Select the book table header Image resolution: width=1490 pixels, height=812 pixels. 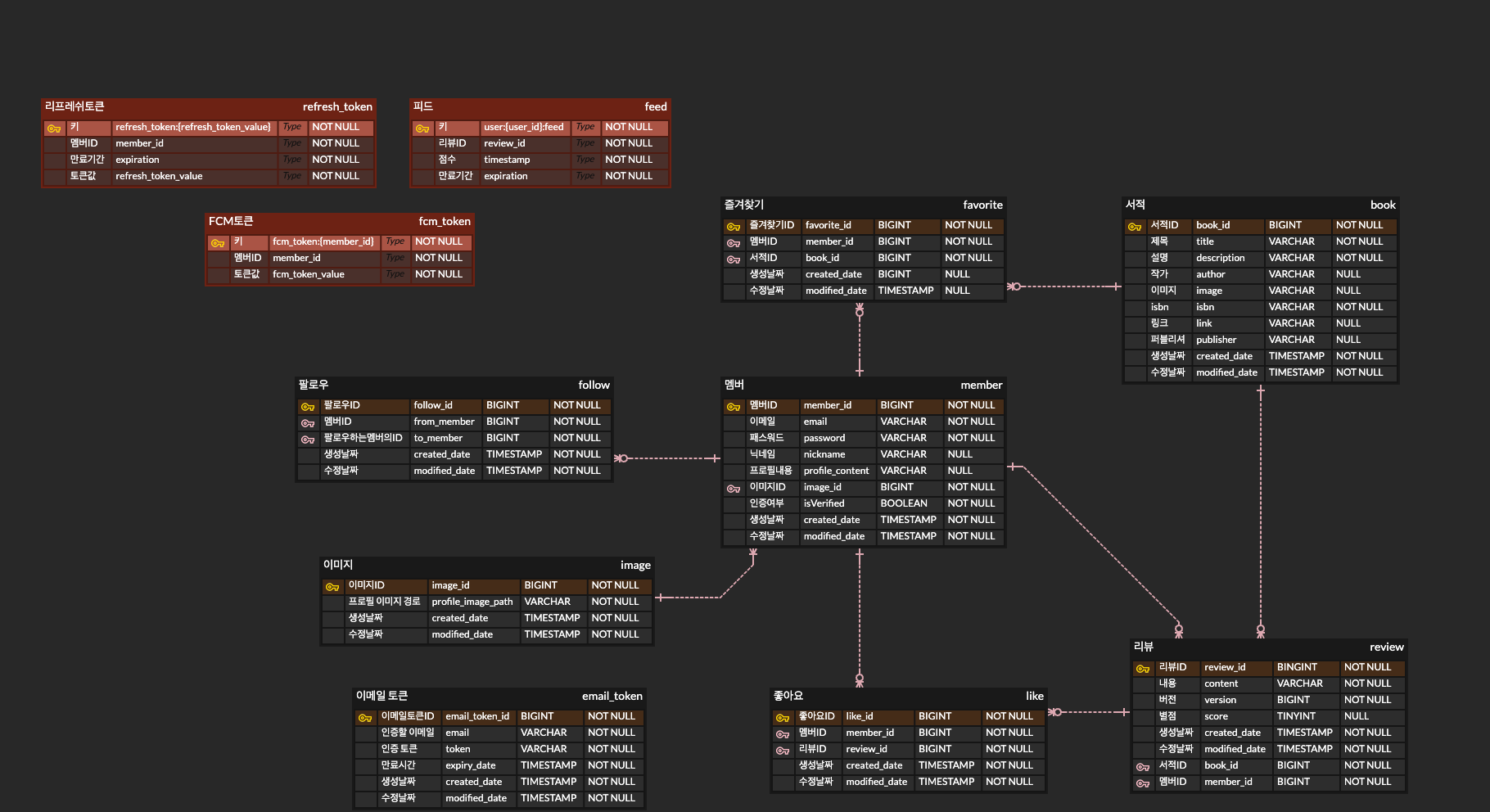pyautogui.click(x=1261, y=205)
